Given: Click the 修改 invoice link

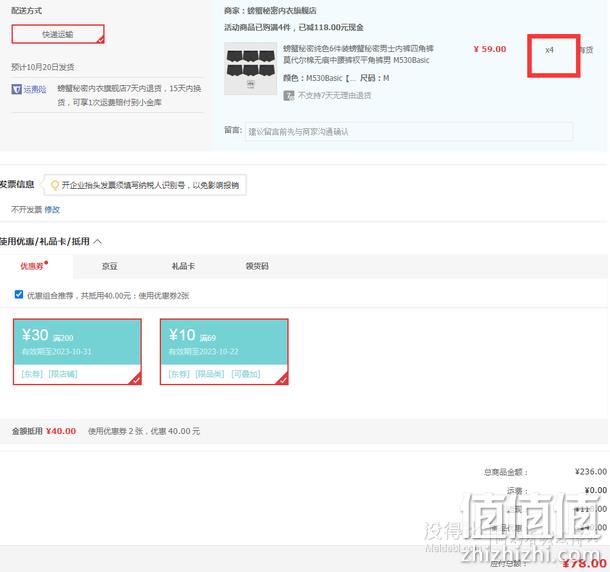Looking at the screenshot, I should [x=52, y=210].
